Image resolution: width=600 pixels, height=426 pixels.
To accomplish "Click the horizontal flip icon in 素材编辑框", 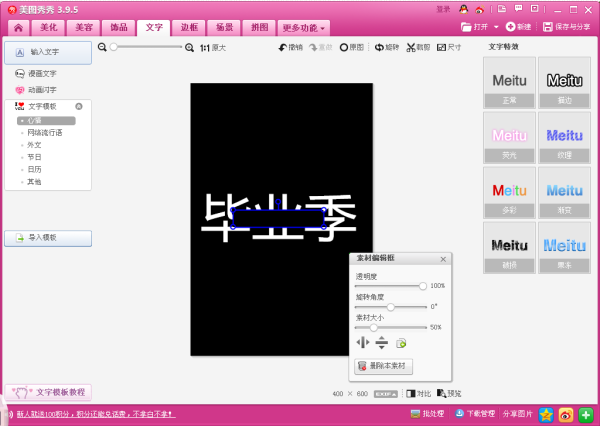I will [362, 343].
